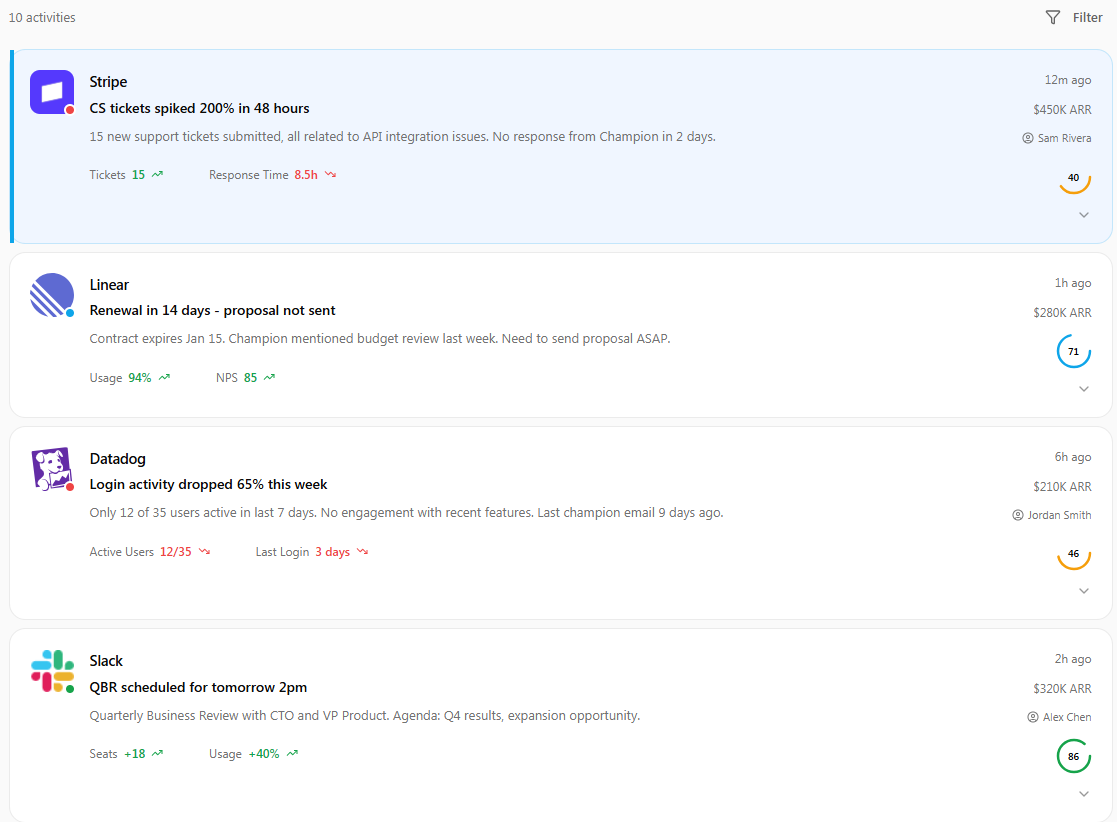Open owner Alex Chen on Slack card
This screenshot has width=1117, height=822.
1059,717
